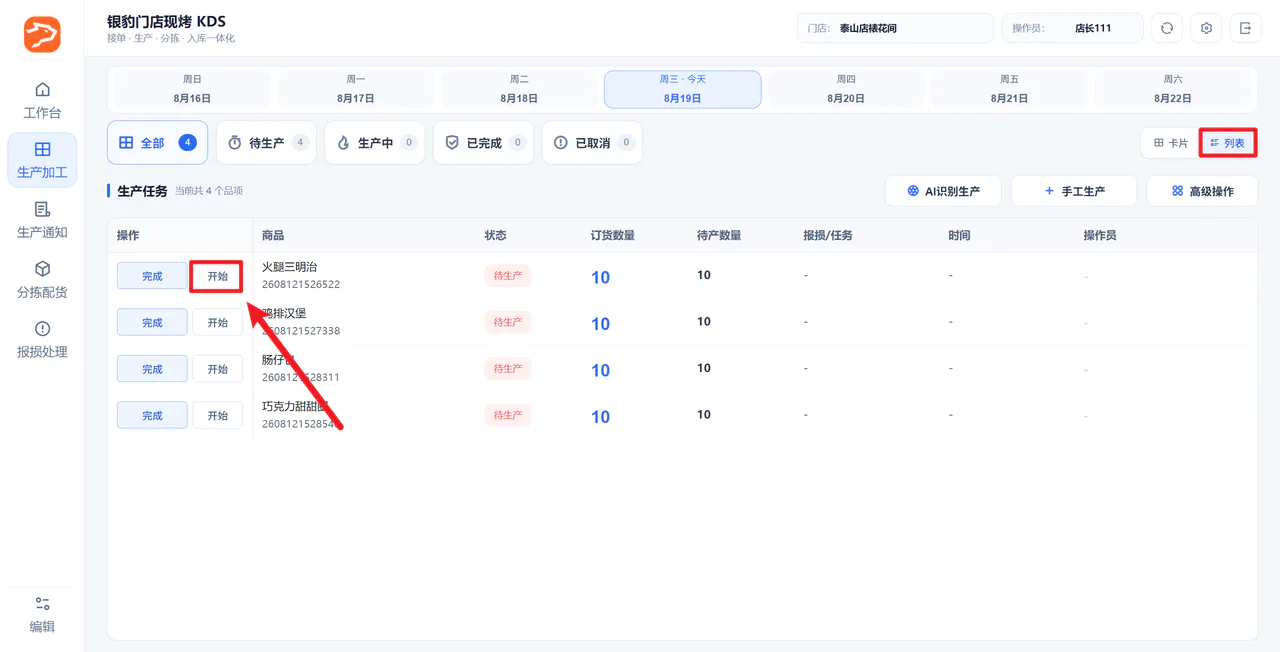Filter tasks by 已完成
1280x652 pixels.
(x=484, y=143)
